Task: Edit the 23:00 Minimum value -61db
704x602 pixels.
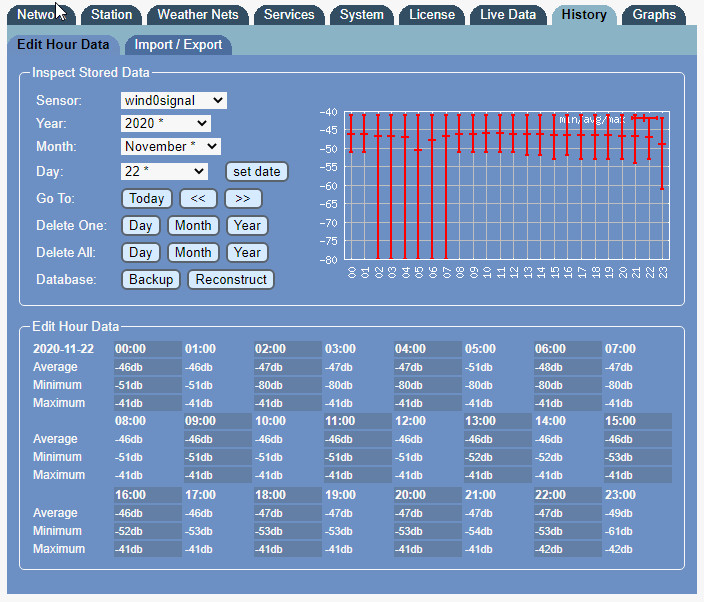Action: (638, 531)
